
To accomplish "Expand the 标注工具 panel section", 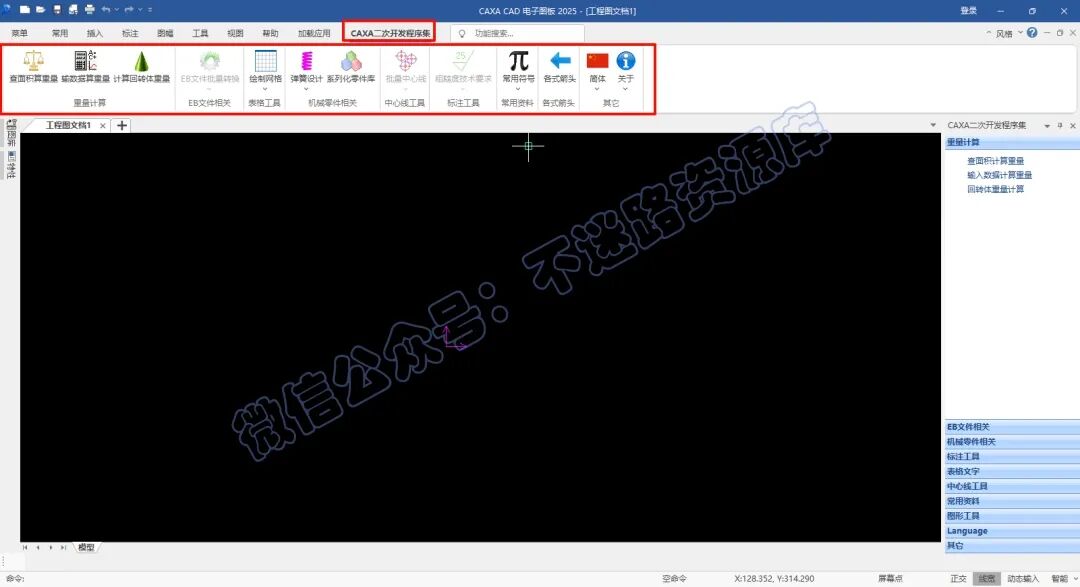I will click(1011, 457).
